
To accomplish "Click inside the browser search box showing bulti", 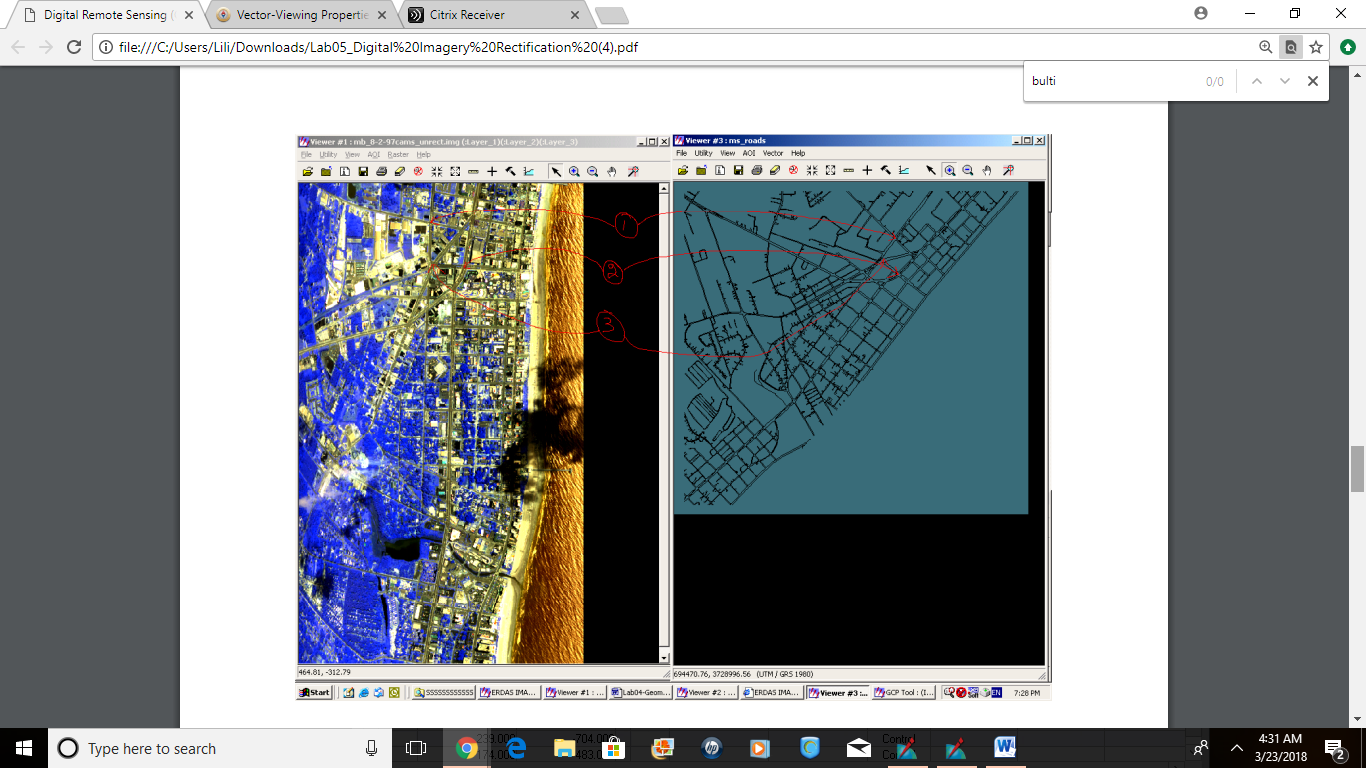I will coord(1100,81).
